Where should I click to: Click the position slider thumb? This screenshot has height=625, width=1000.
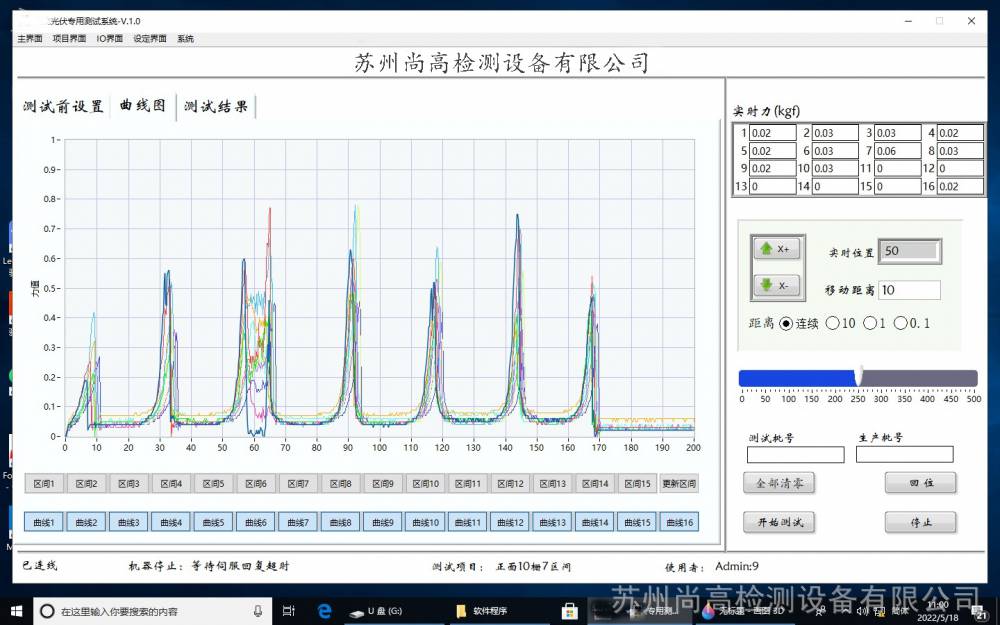click(x=859, y=376)
